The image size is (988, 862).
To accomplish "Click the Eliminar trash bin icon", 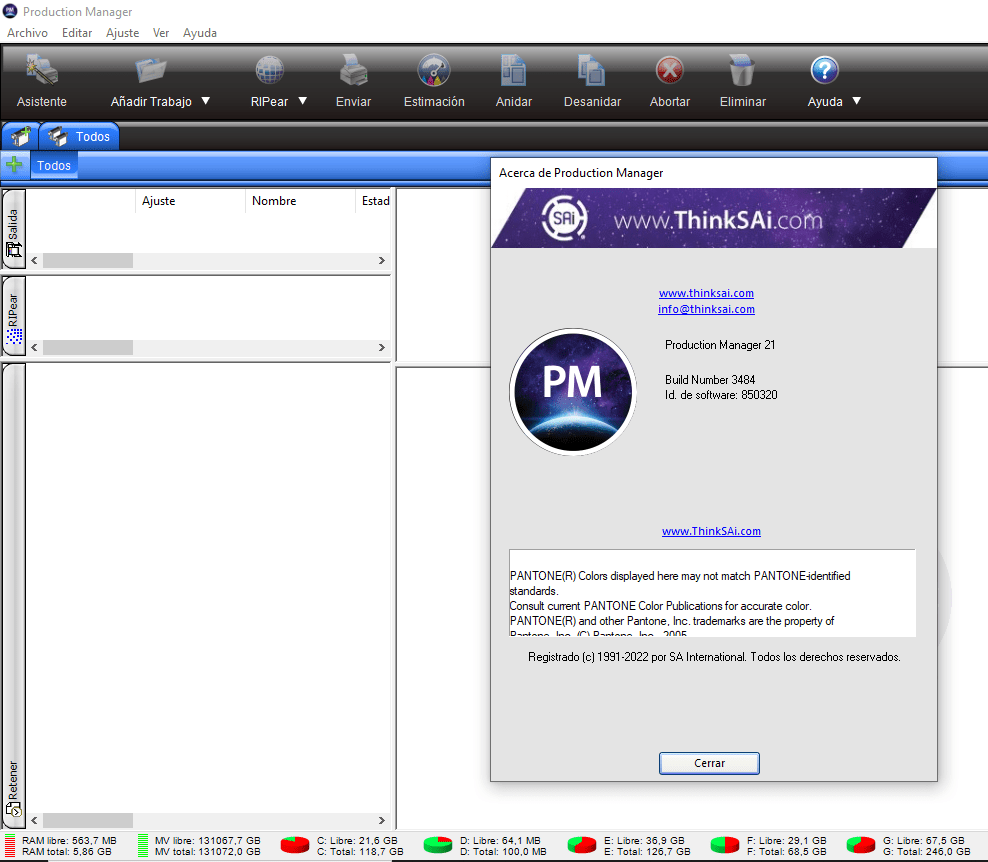I will [x=742, y=69].
